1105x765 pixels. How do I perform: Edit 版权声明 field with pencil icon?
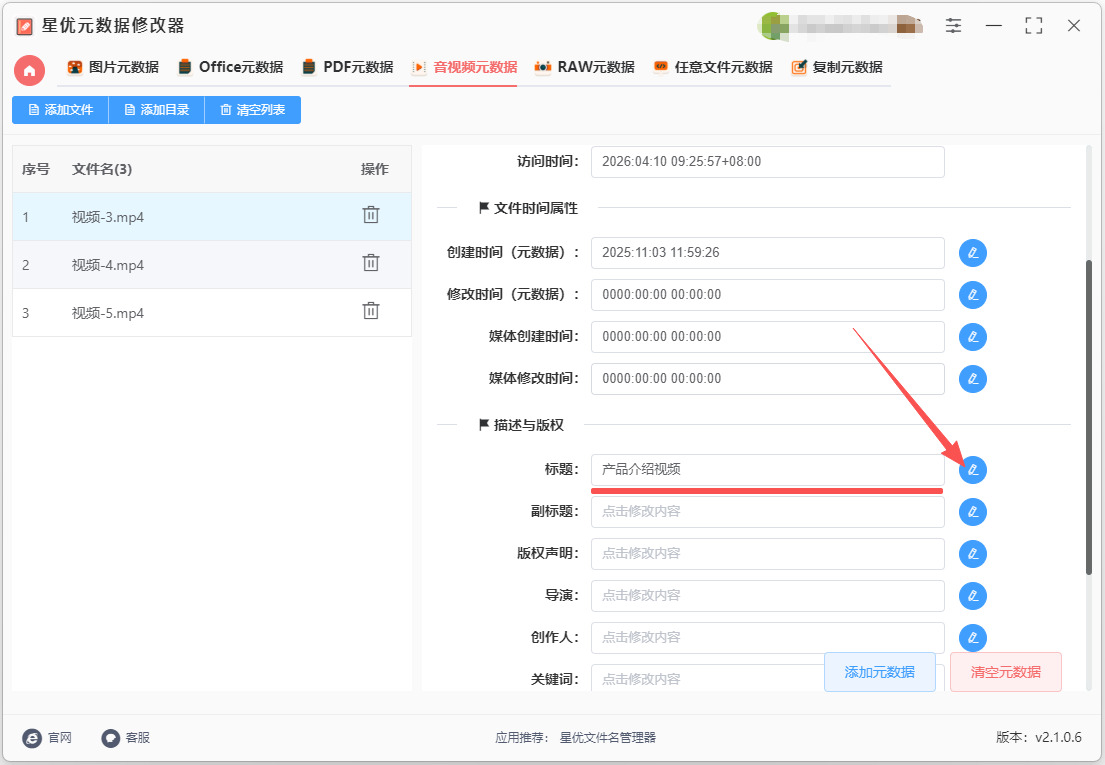[973, 554]
